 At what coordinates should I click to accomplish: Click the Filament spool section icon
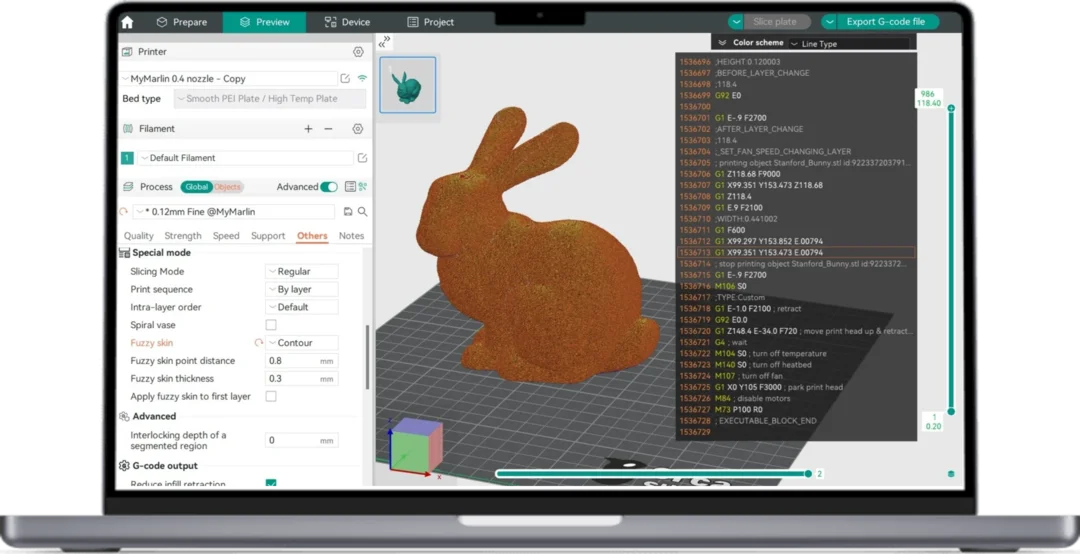(x=127, y=129)
